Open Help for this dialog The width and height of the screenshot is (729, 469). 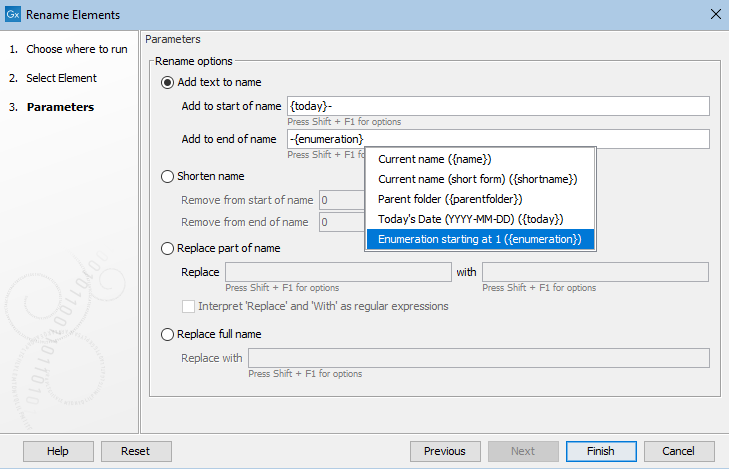point(58,451)
